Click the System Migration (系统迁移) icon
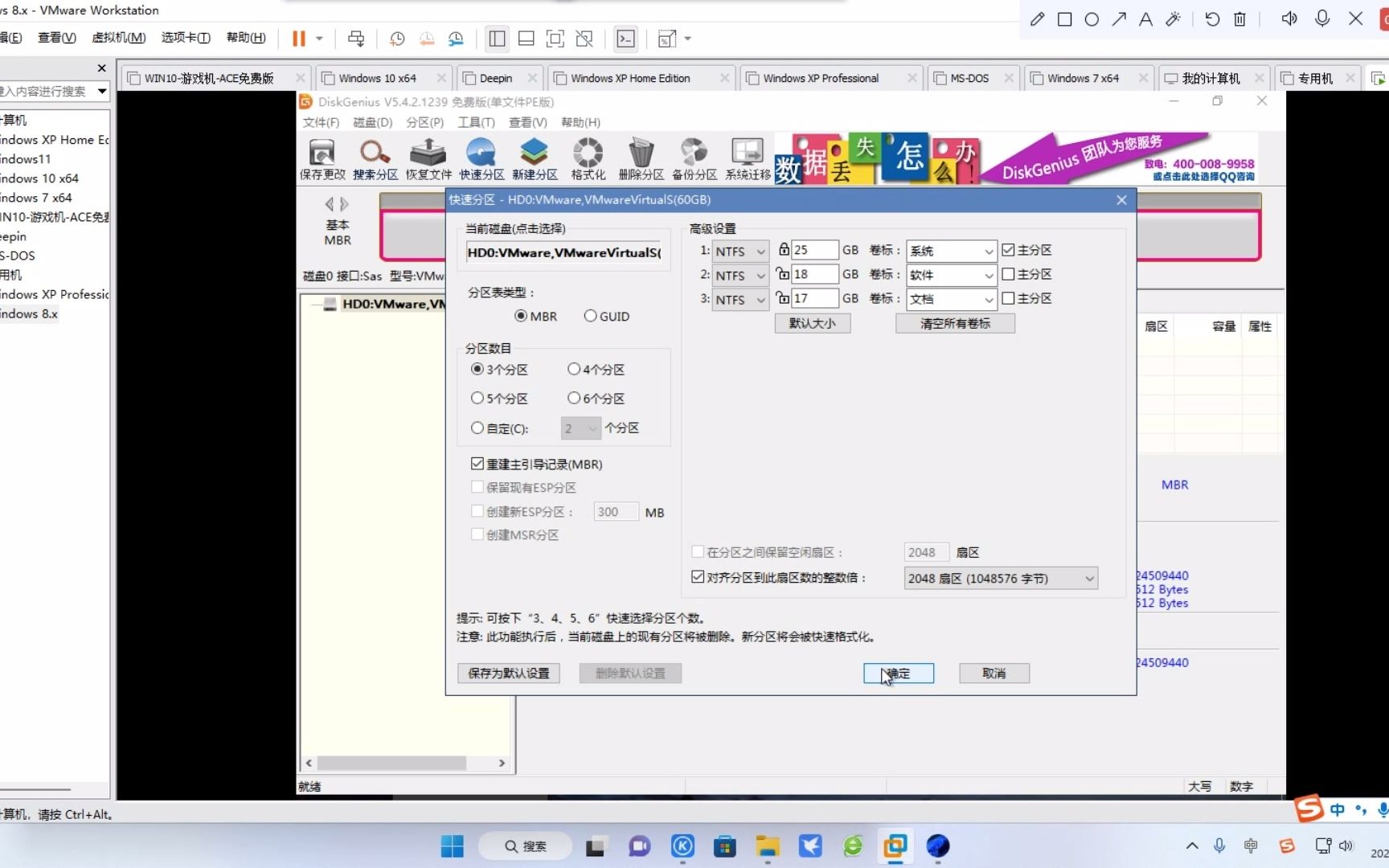The image size is (1389, 868). point(748,158)
